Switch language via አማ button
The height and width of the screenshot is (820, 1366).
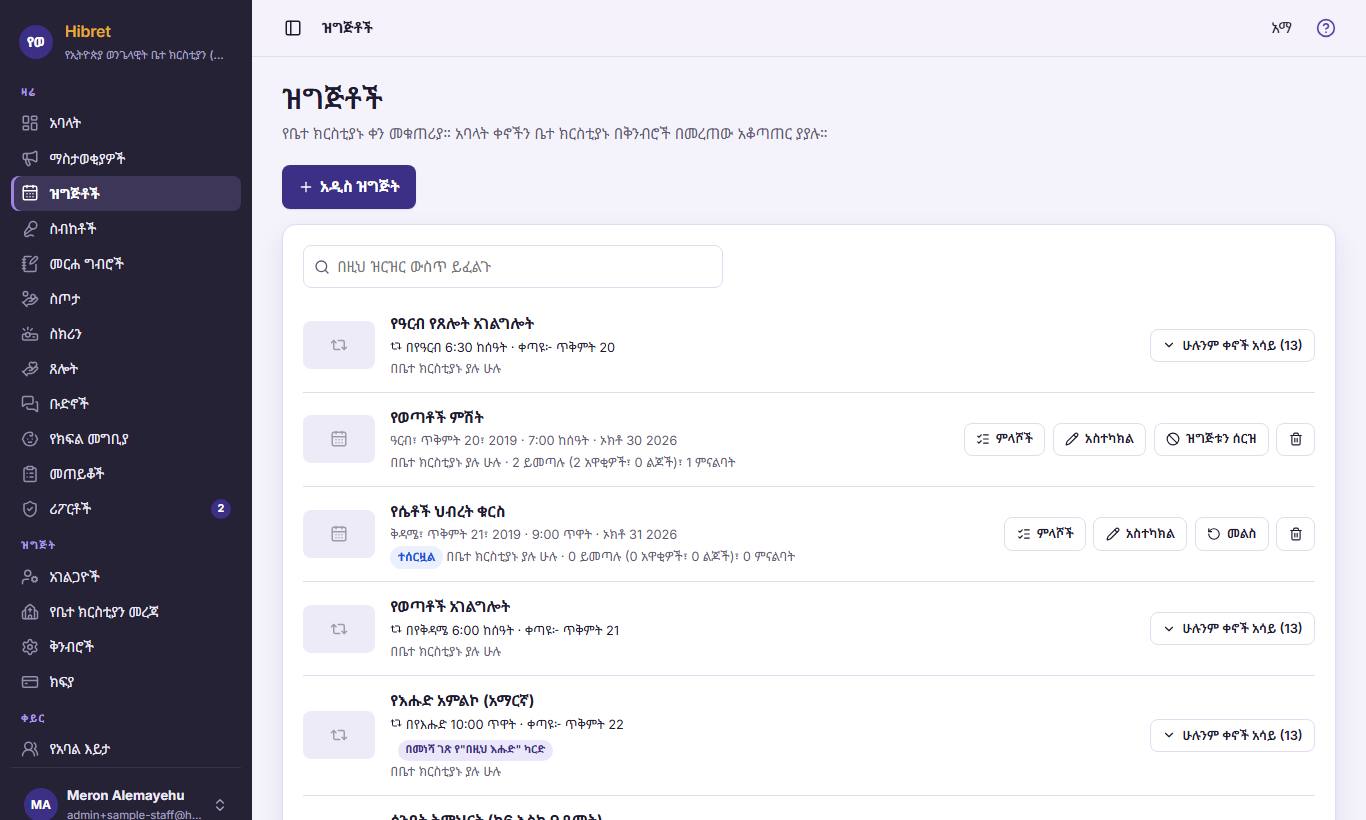point(1281,28)
